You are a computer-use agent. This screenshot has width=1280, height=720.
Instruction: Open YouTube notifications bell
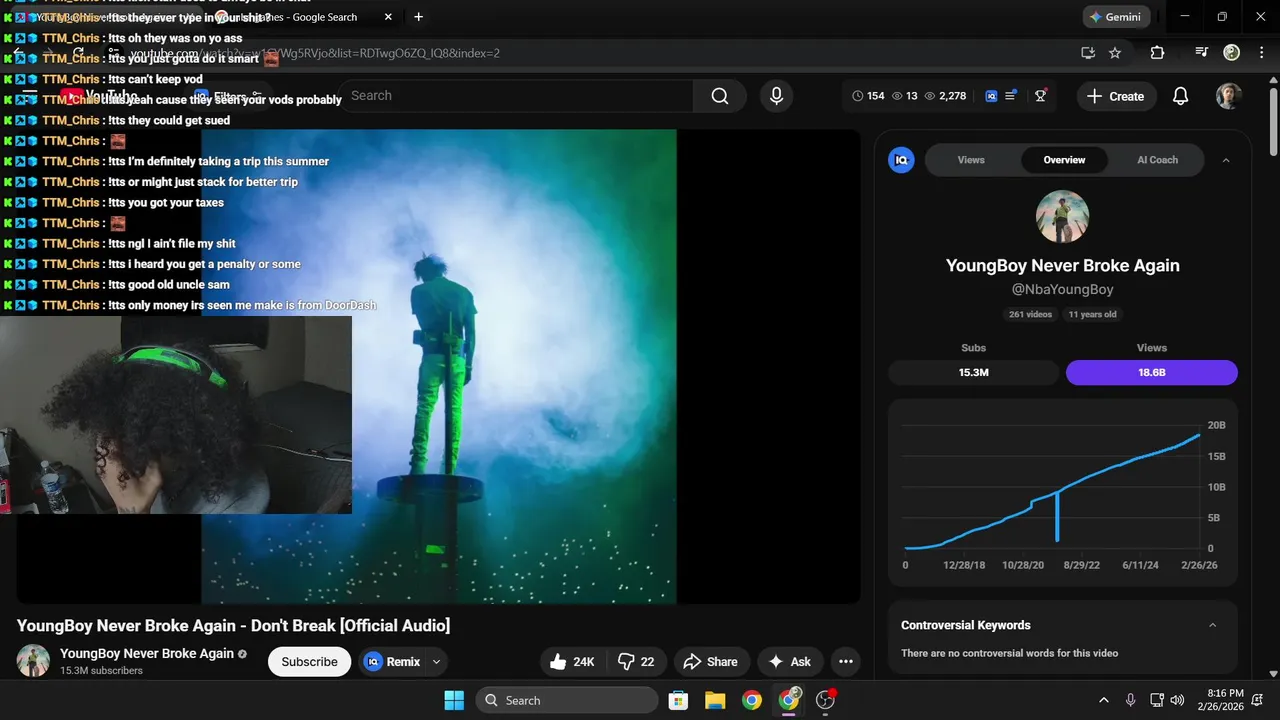[x=1180, y=96]
